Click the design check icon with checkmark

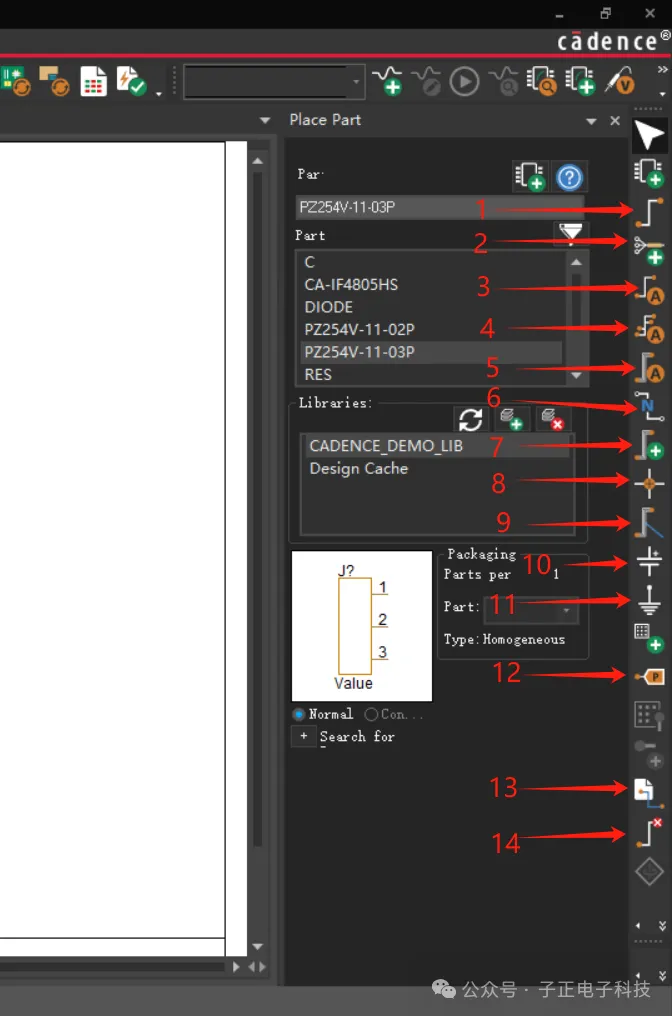[x=131, y=82]
